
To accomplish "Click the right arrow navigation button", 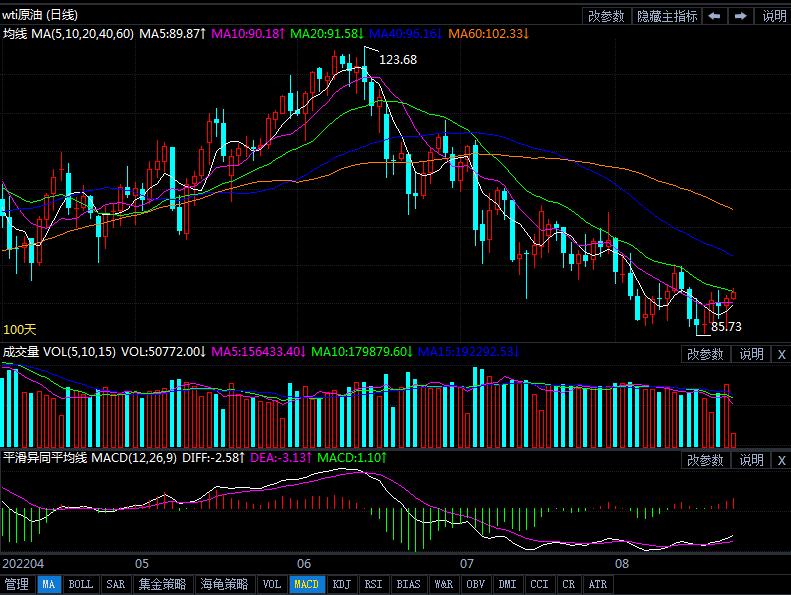I will tap(740, 16).
